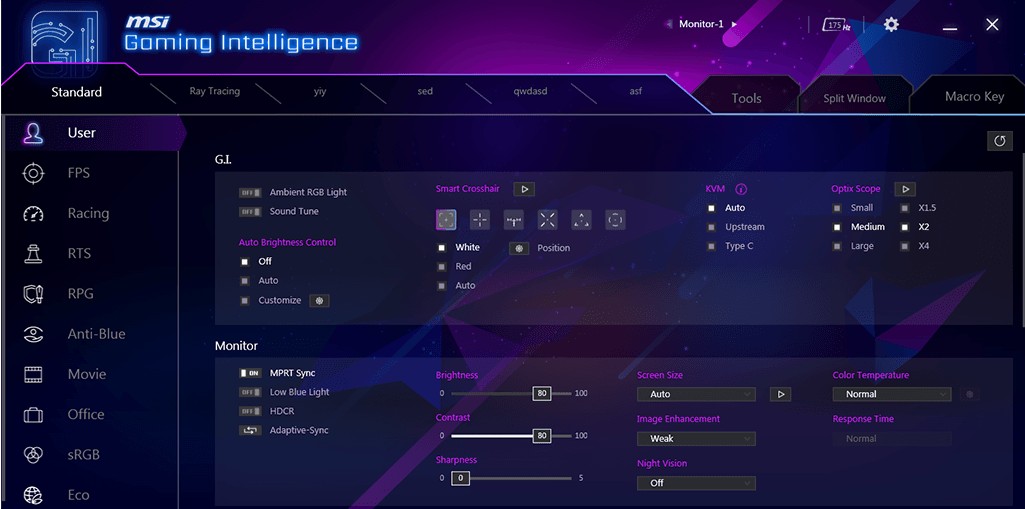This screenshot has width=1025, height=509.
Task: Open the settings gear icon
Action: [x=891, y=25]
